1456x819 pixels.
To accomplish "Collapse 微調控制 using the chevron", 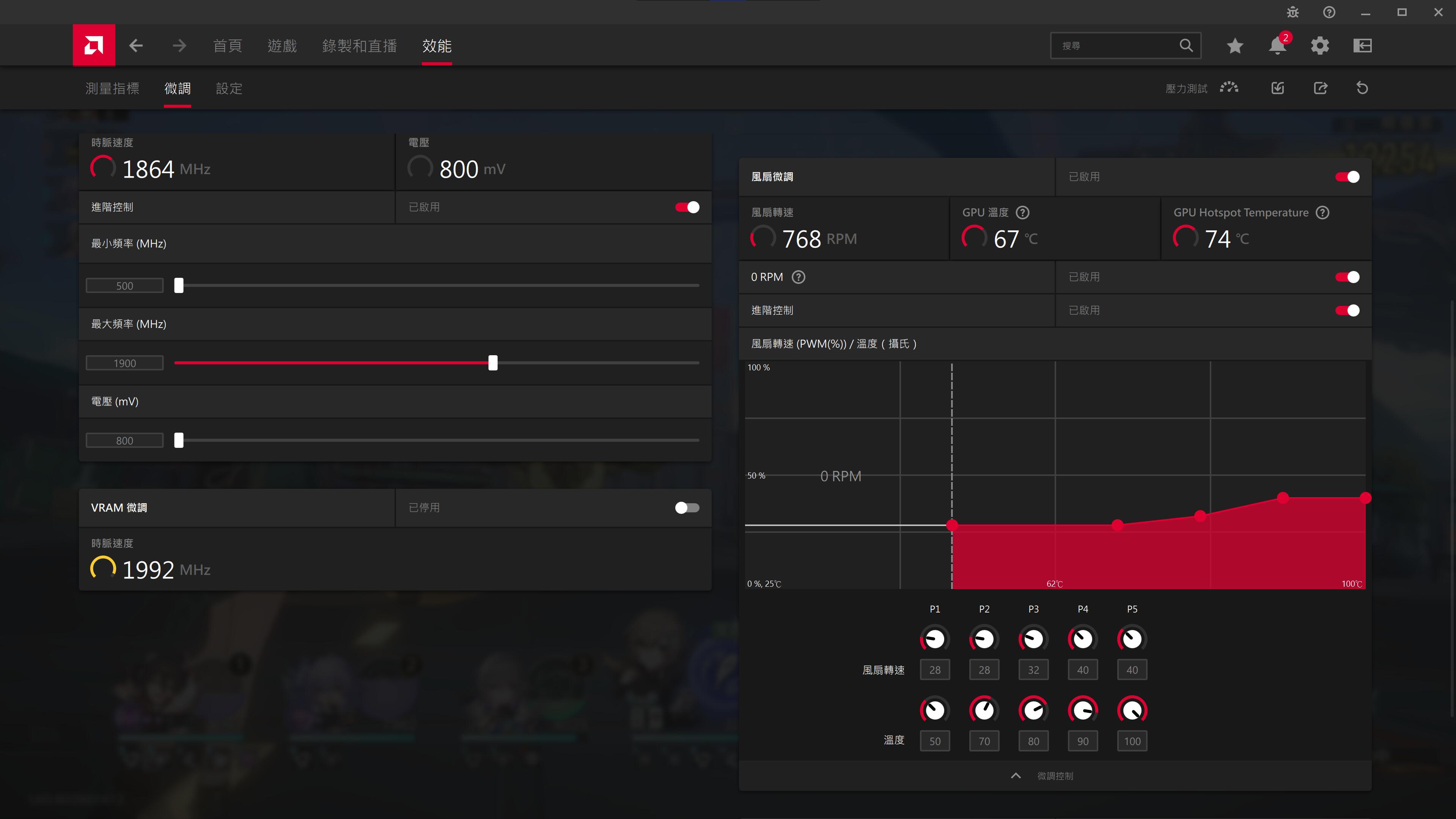I will tap(1016, 775).
